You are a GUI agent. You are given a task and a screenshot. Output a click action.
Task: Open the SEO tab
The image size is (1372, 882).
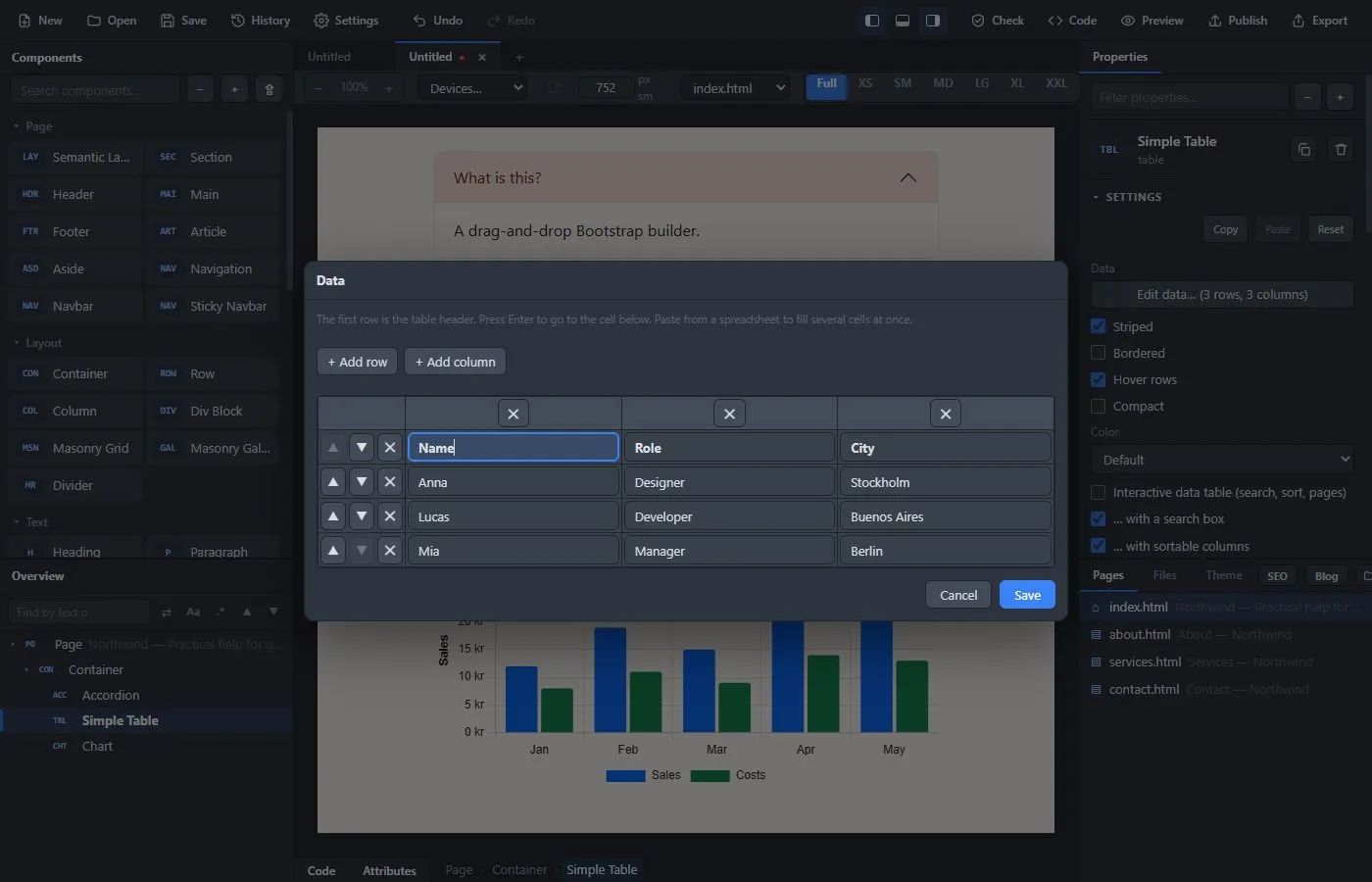tap(1277, 576)
